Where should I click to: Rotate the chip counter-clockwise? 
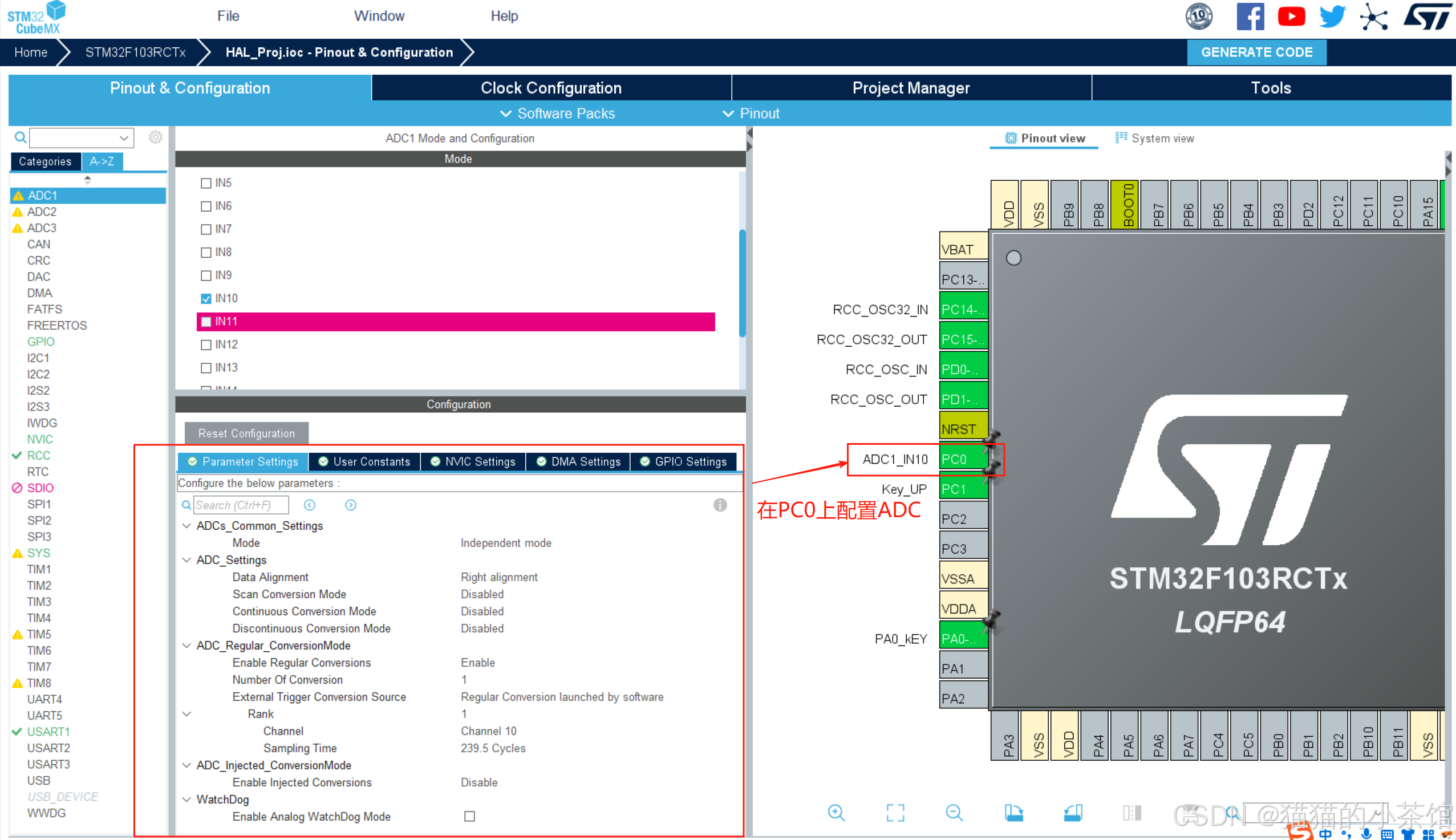coord(1073,813)
